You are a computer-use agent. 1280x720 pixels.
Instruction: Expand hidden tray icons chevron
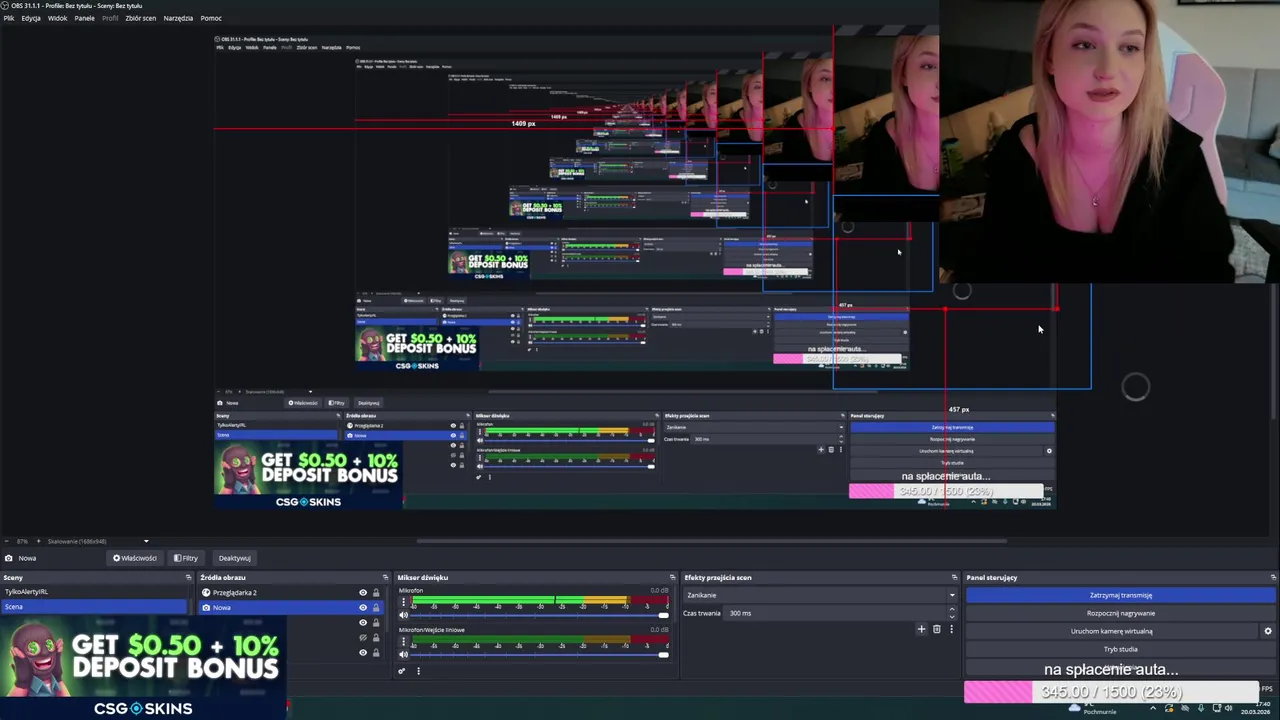click(1153, 708)
